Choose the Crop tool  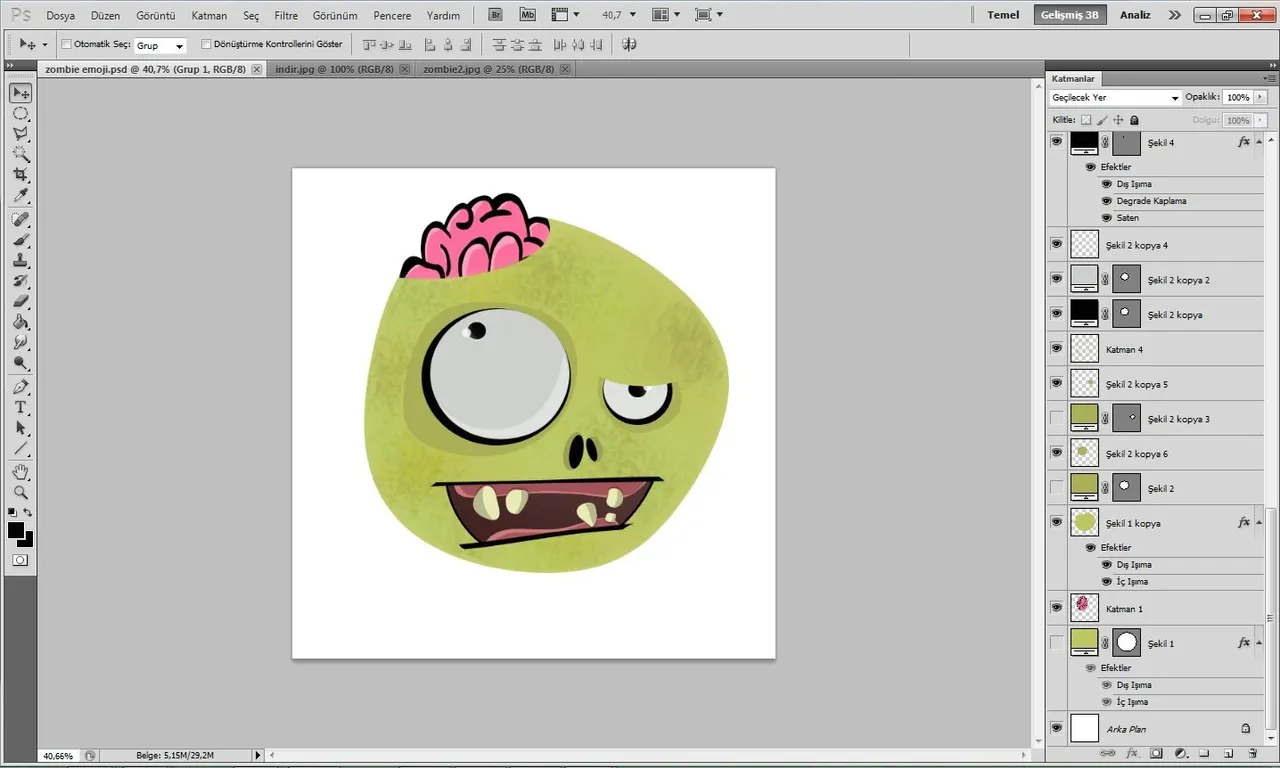20,175
